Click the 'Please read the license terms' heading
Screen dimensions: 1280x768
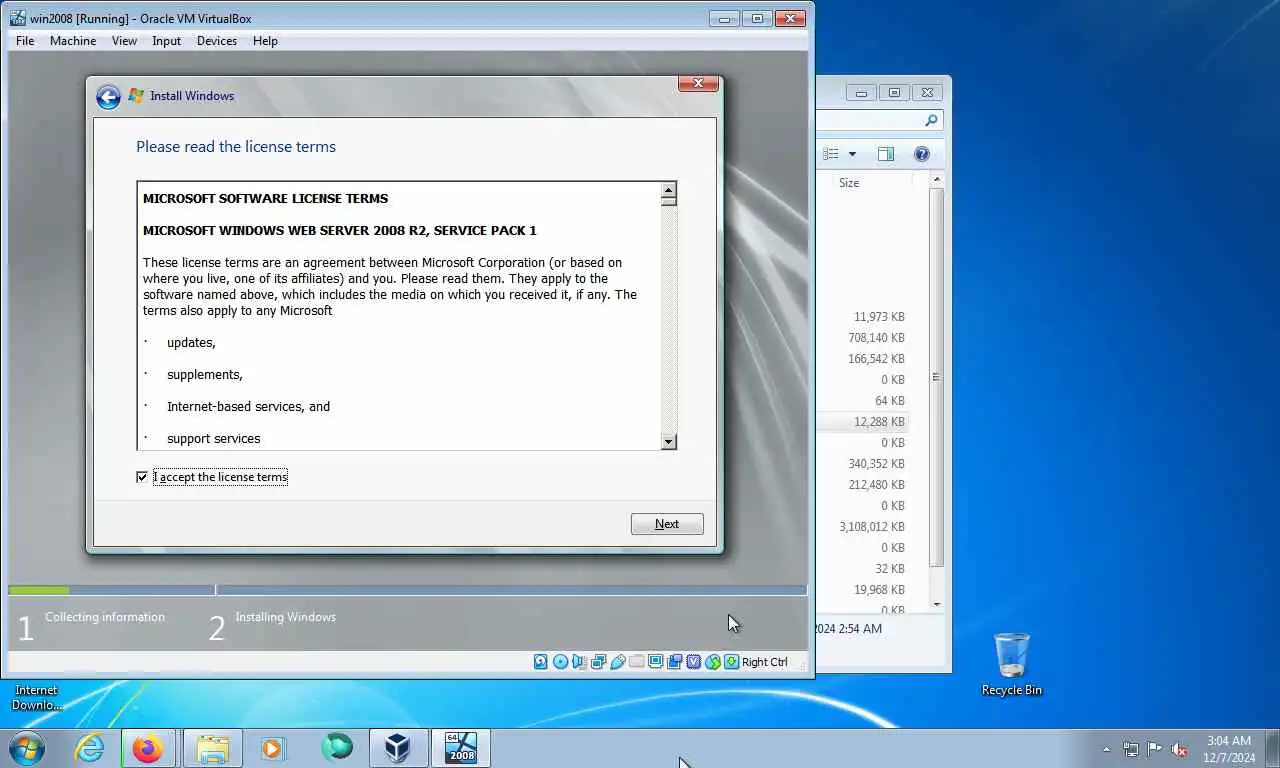236,147
